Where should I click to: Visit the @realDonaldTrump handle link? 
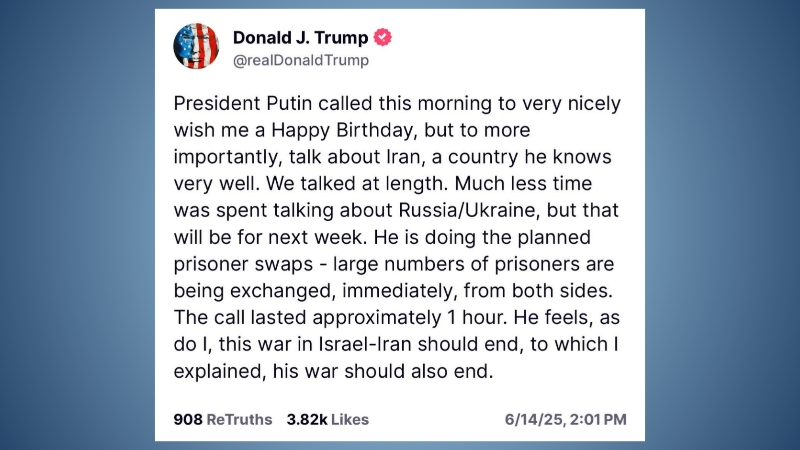pos(301,60)
